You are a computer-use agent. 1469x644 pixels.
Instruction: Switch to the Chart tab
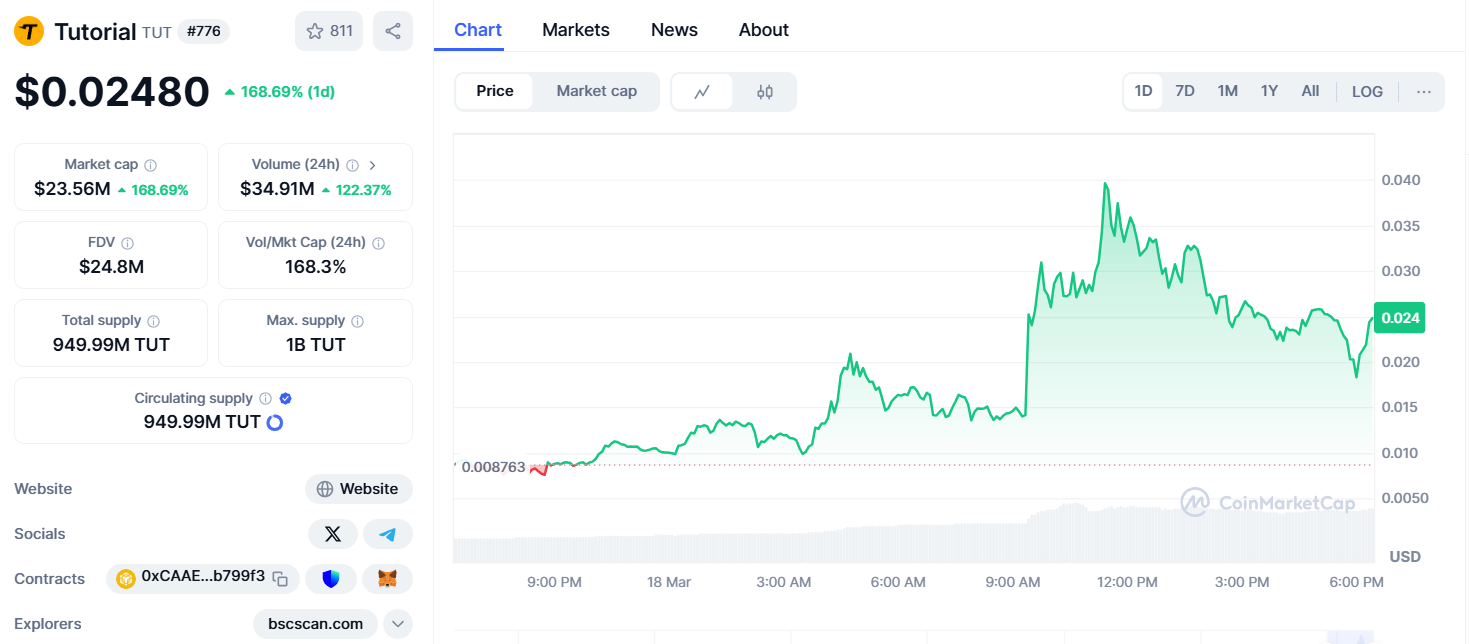click(478, 30)
